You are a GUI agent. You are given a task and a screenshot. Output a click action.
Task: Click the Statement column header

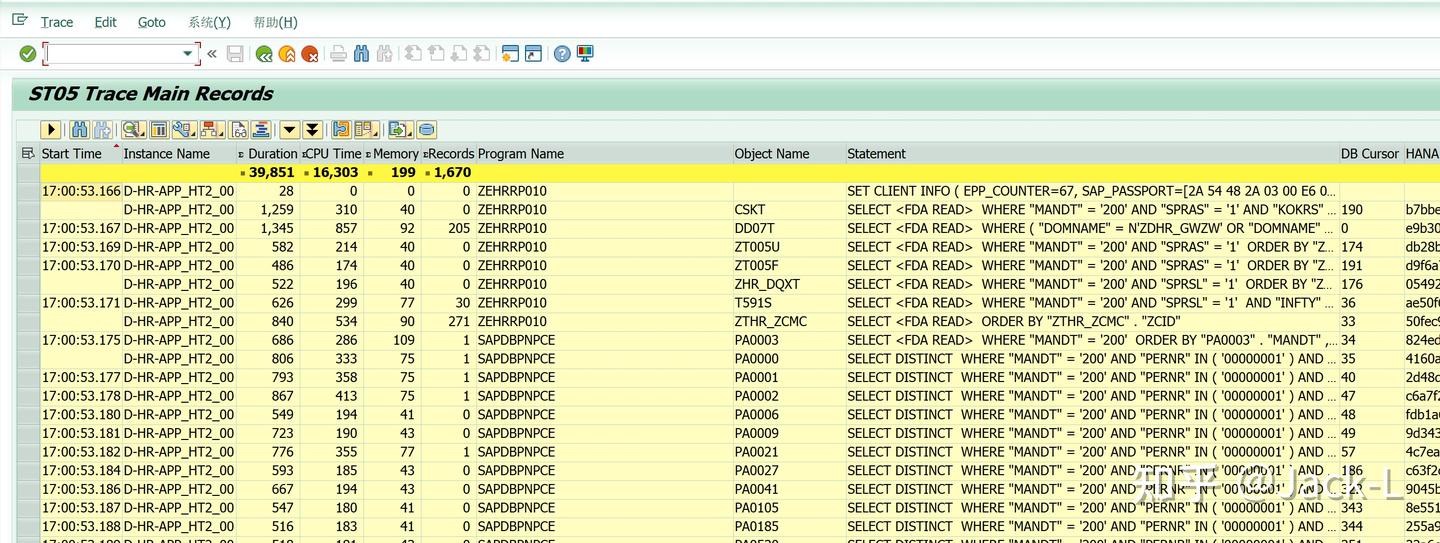click(x=1092, y=153)
